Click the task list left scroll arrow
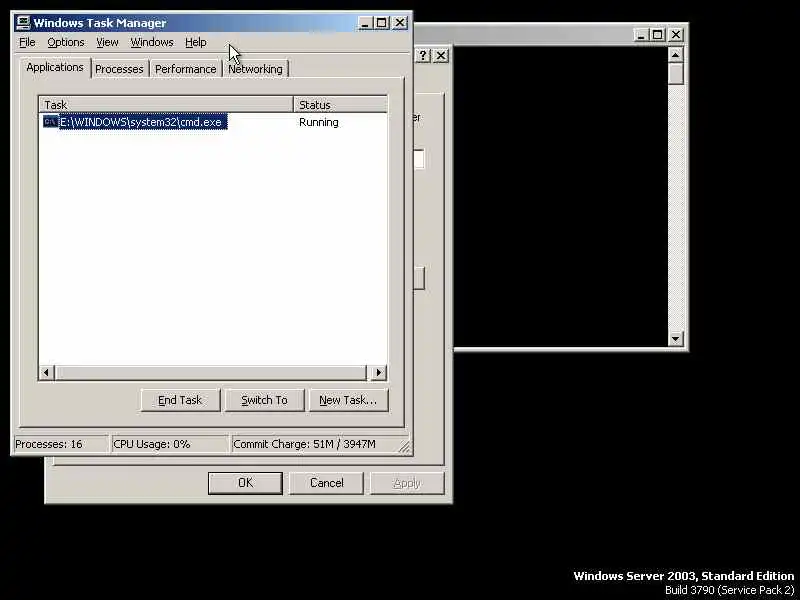The width and height of the screenshot is (800, 600). (x=46, y=372)
